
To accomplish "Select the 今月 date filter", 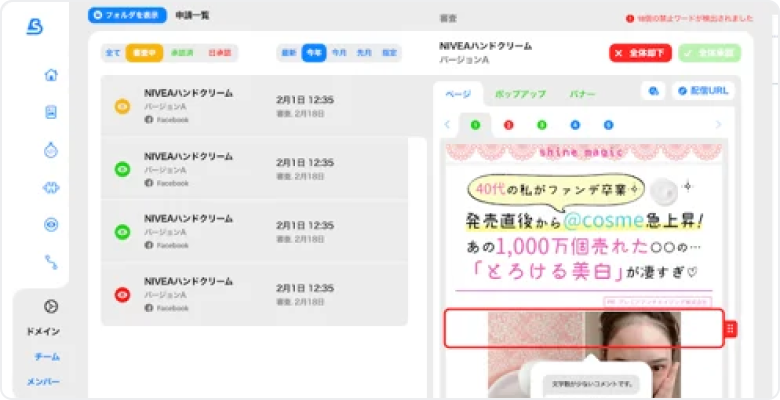I will tap(339, 53).
